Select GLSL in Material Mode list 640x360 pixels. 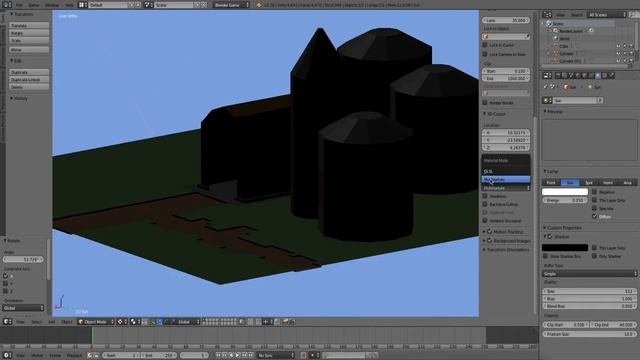[x=506, y=171]
